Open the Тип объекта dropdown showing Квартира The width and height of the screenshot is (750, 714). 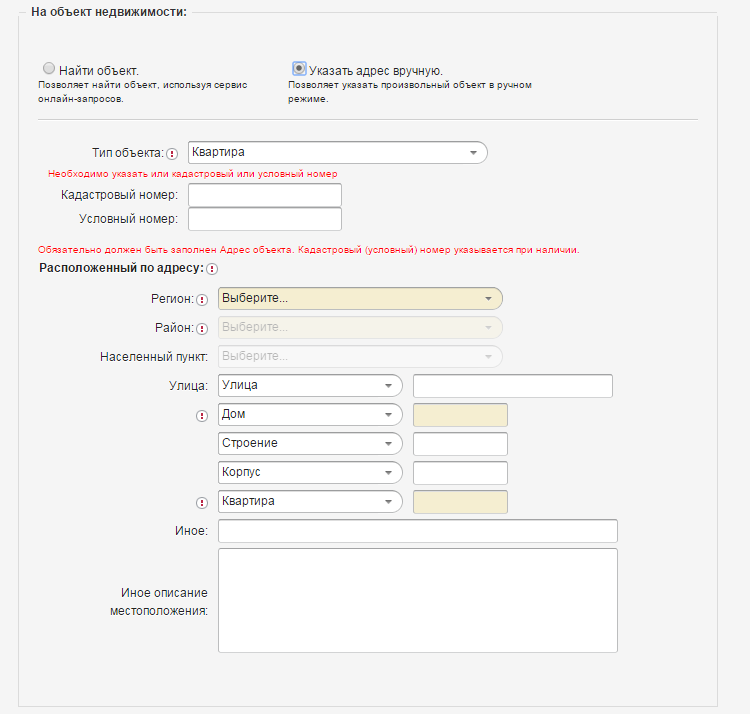point(338,153)
